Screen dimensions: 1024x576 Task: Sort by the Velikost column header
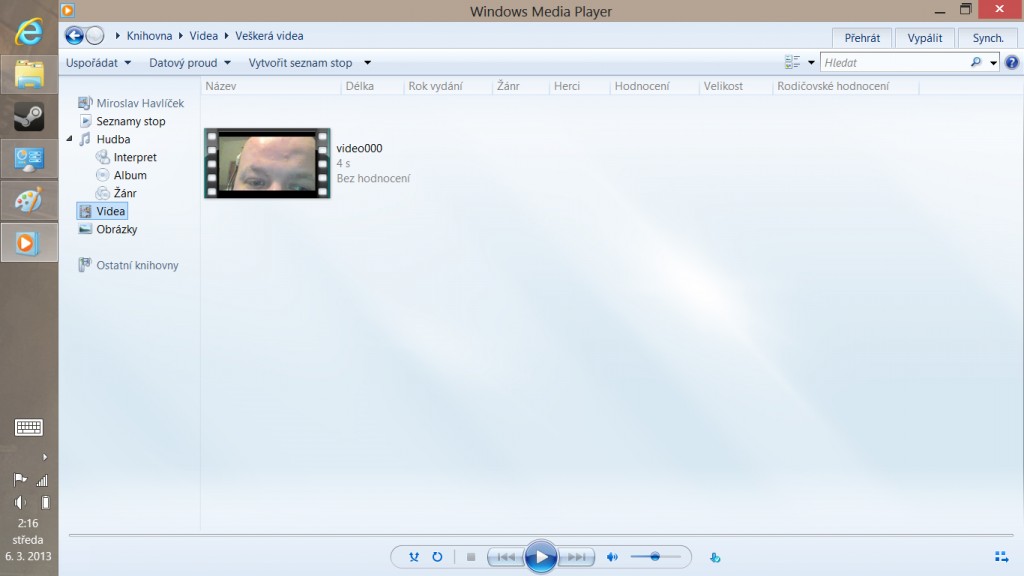pos(735,86)
